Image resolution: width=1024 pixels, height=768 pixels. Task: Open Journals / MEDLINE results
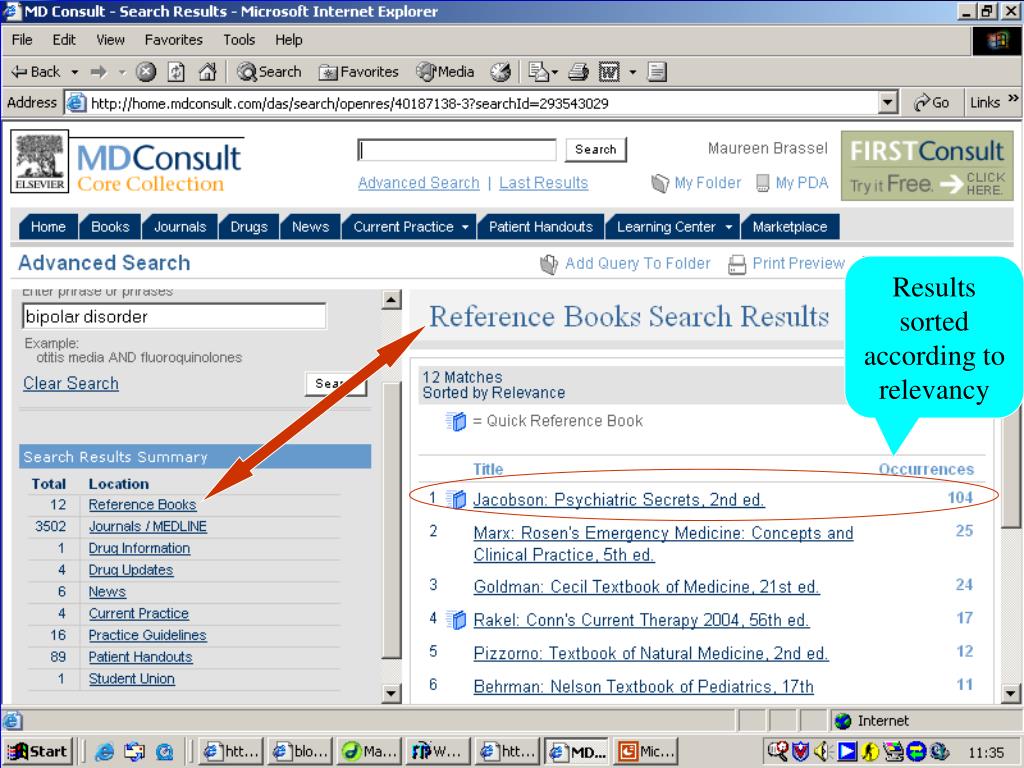148,526
